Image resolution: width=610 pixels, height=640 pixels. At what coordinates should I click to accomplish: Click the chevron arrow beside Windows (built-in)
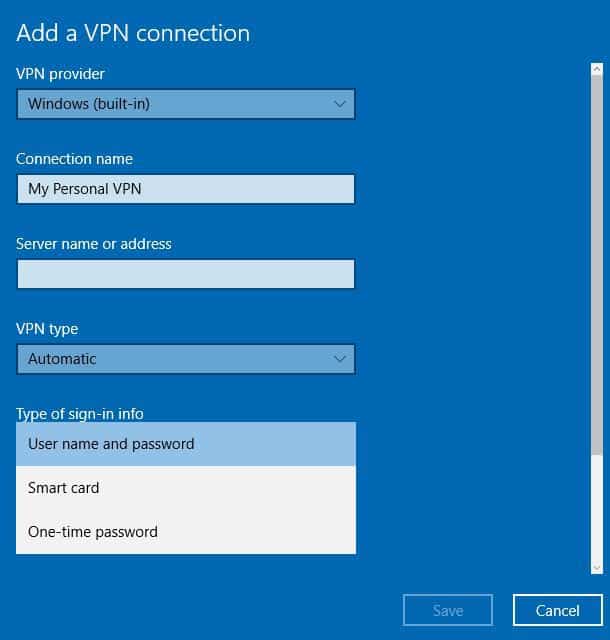340,104
